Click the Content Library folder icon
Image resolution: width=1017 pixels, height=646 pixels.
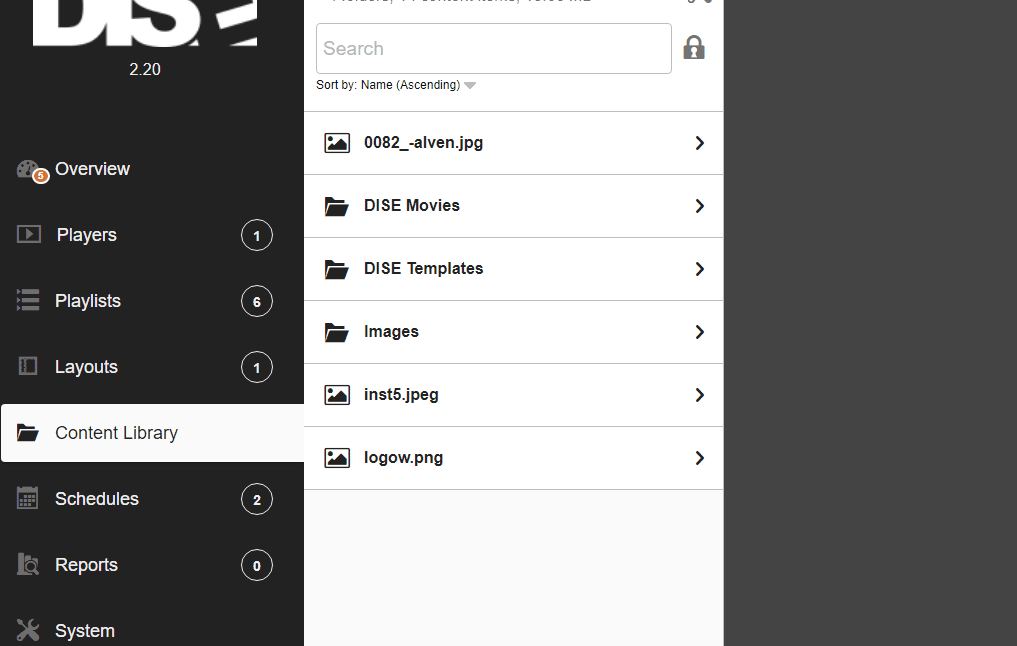(x=28, y=432)
